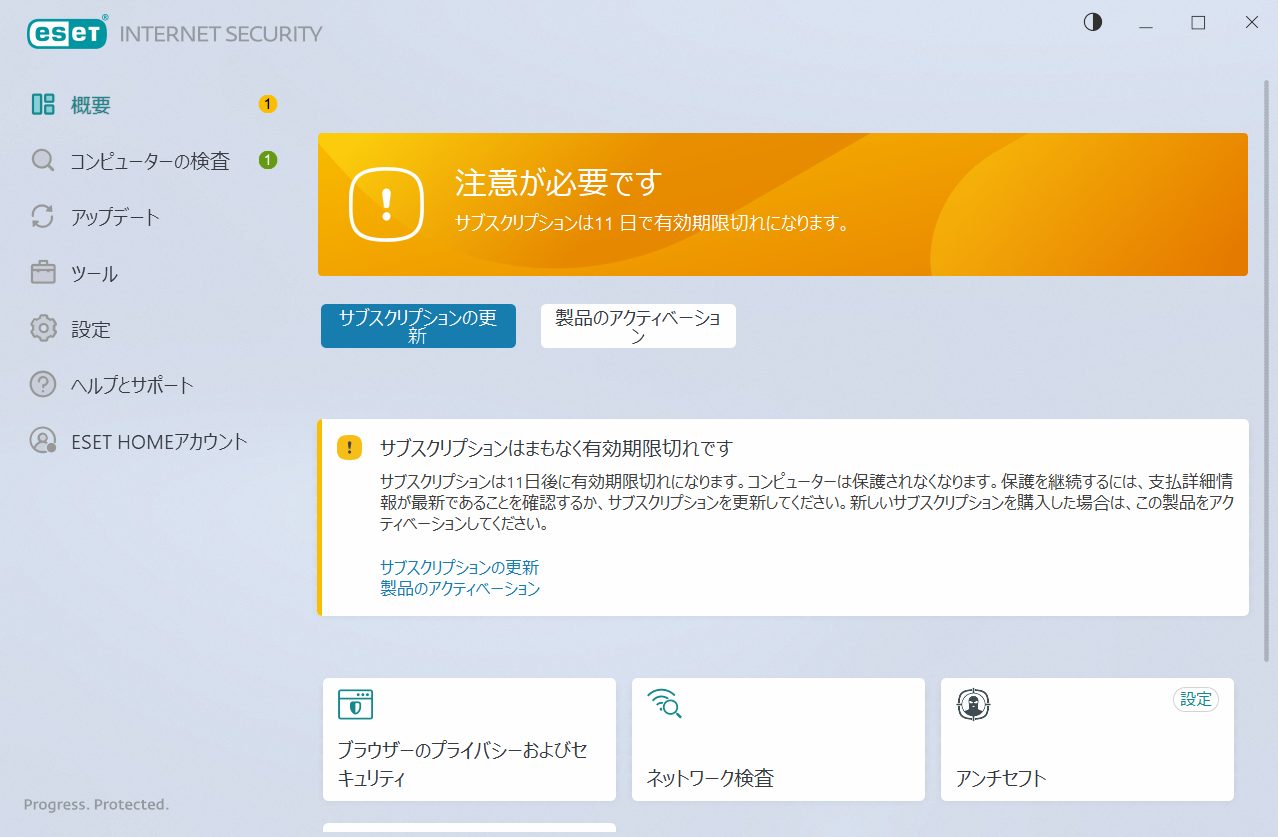The width and height of the screenshot is (1278, 837).
Task: Click the network inspection Wi-Fi icon
Action: click(664, 705)
